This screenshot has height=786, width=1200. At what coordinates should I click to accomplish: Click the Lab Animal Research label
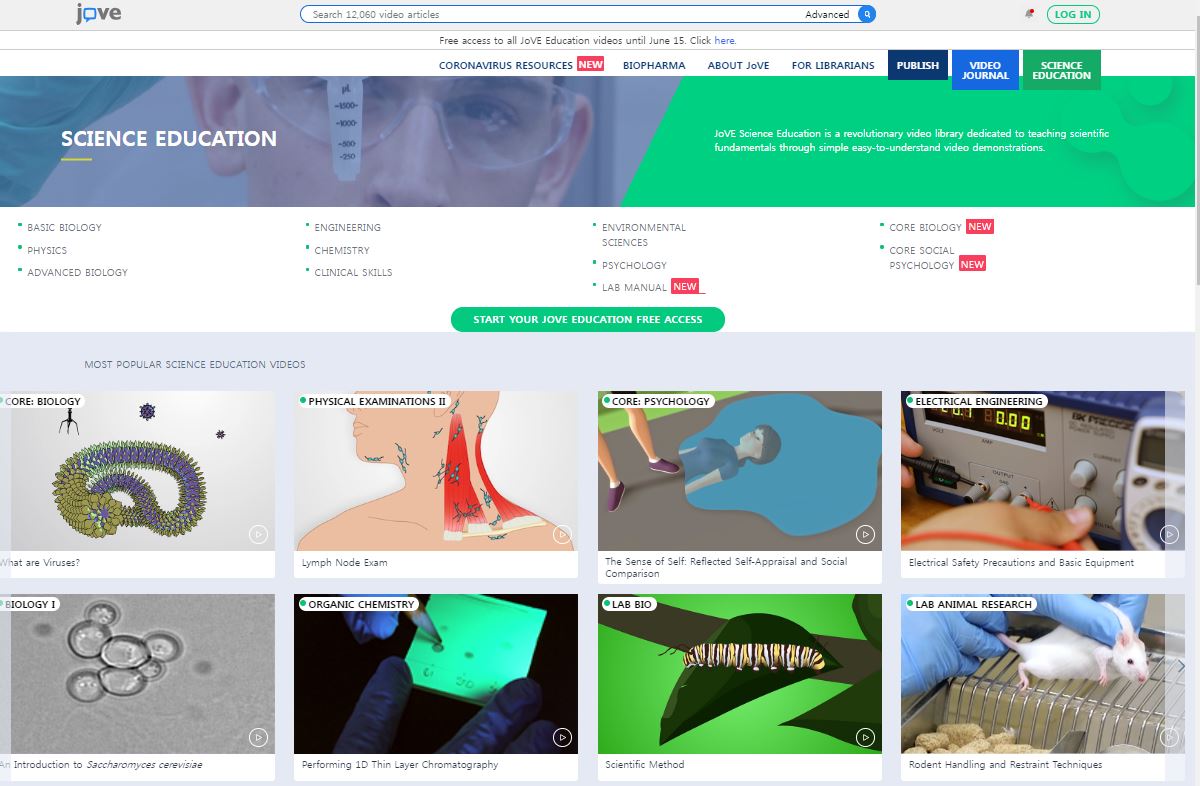pos(973,604)
